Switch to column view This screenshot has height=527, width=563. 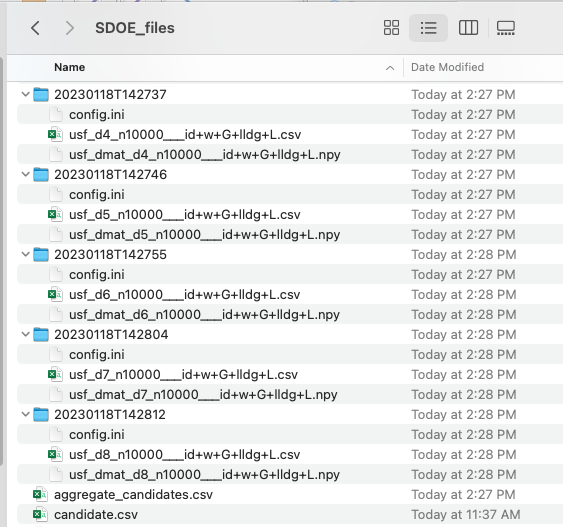pyautogui.click(x=468, y=28)
